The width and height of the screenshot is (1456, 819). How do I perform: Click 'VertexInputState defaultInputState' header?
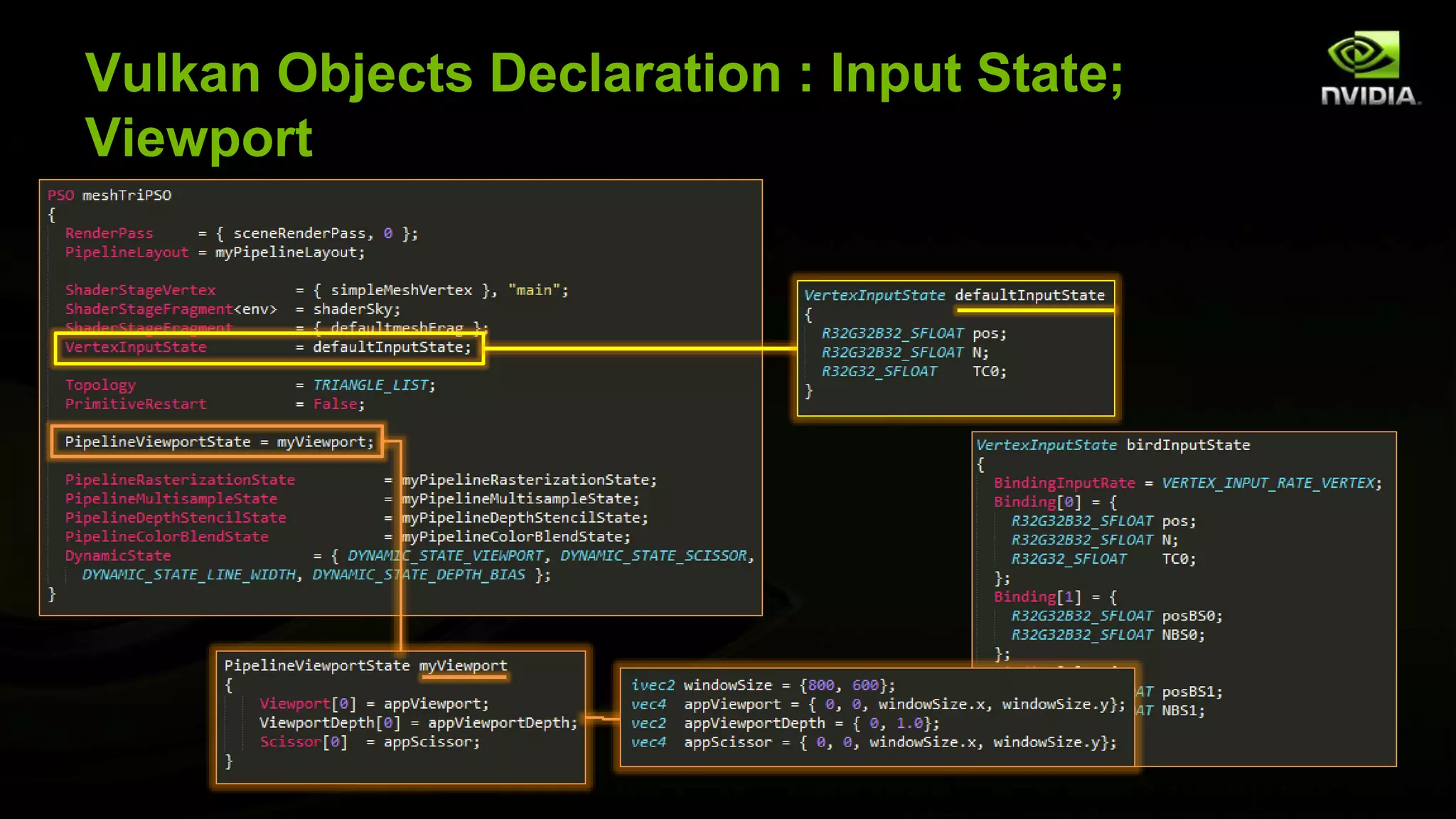(x=954, y=295)
